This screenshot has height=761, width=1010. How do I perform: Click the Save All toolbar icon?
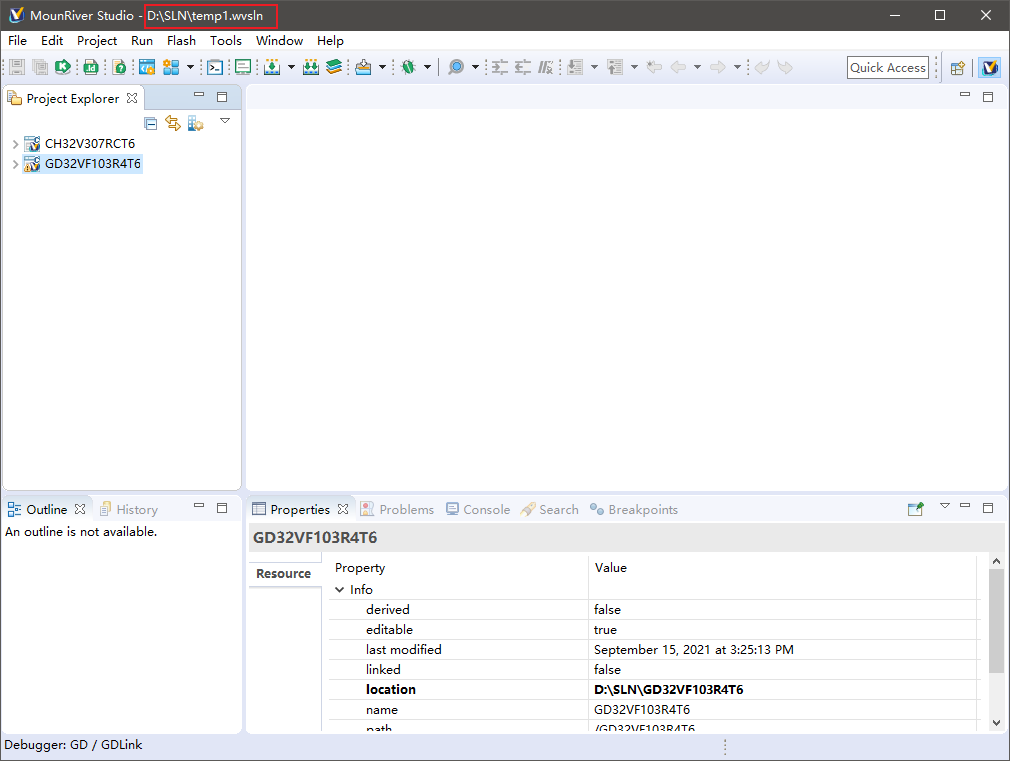pos(40,67)
